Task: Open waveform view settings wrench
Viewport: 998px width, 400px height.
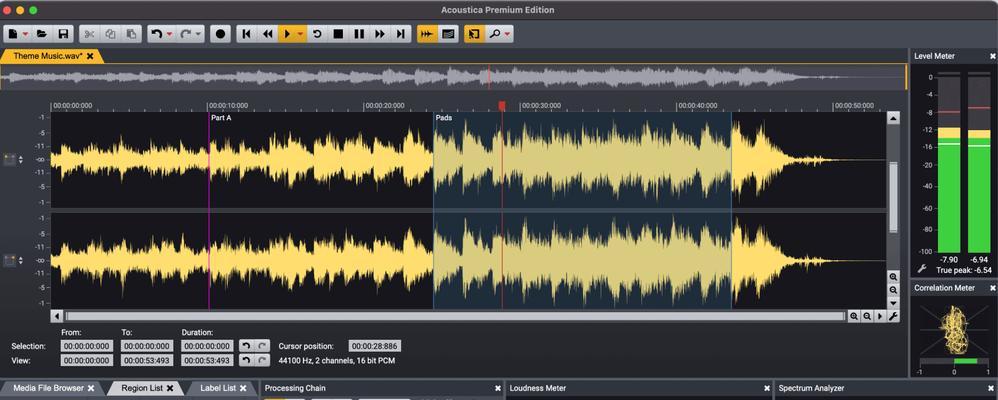Action: click(893, 316)
